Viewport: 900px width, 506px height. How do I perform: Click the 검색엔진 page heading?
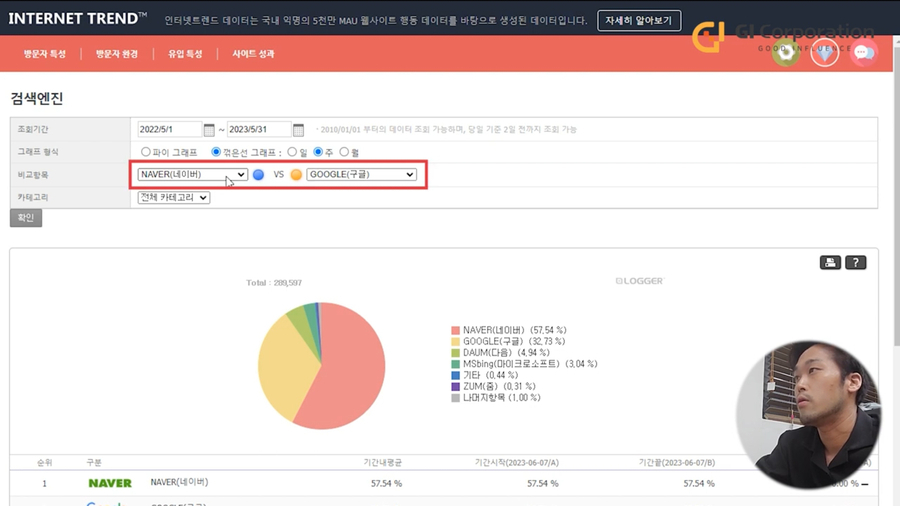click(x=37, y=99)
